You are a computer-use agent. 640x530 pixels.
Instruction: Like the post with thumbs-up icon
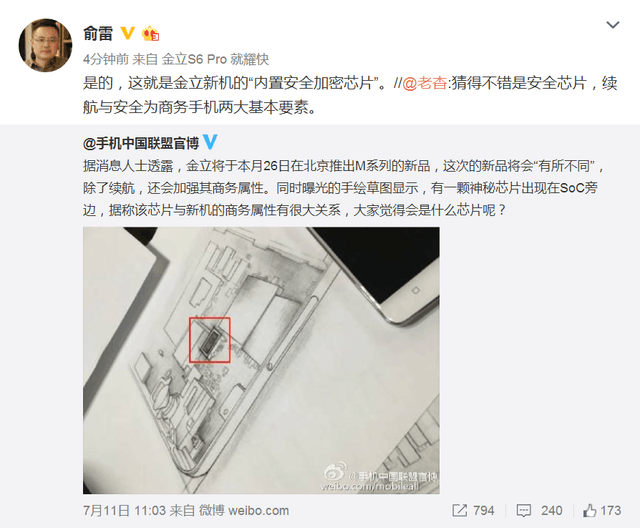[589, 510]
